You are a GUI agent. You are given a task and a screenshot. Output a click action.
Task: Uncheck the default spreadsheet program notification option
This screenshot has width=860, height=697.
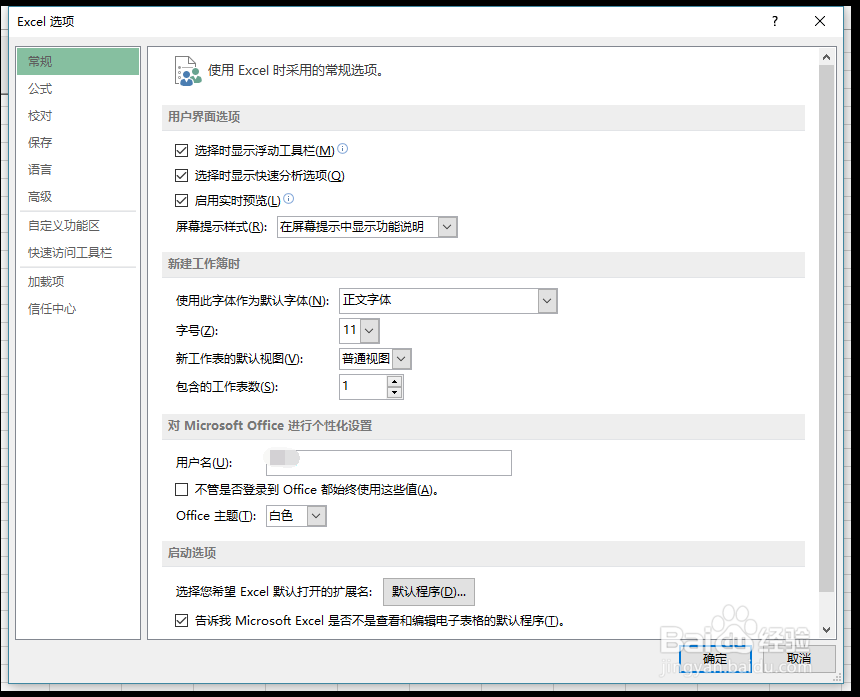click(x=180, y=620)
